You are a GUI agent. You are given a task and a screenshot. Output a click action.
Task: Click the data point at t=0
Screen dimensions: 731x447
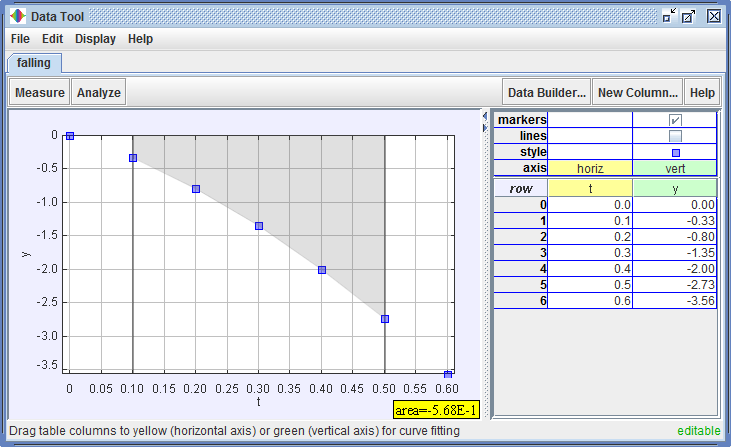coord(70,136)
